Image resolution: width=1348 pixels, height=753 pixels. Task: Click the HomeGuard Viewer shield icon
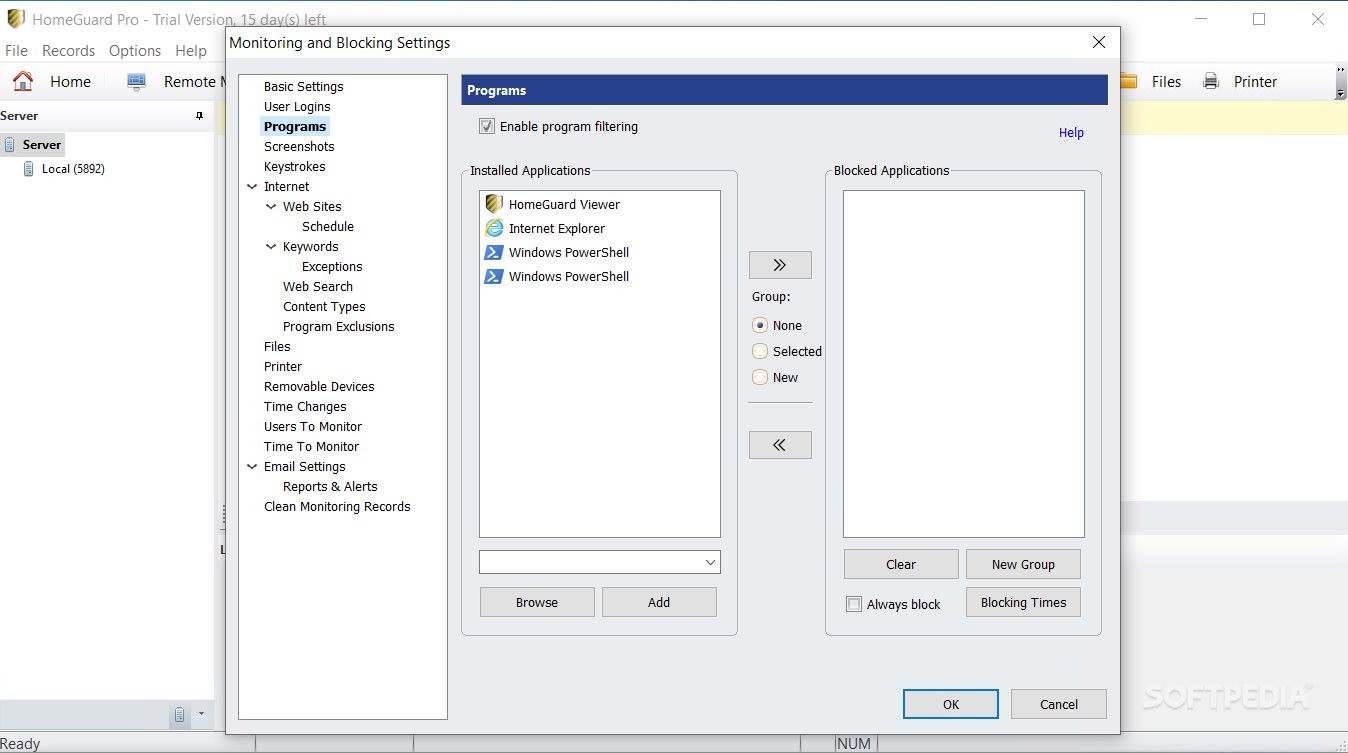click(493, 204)
